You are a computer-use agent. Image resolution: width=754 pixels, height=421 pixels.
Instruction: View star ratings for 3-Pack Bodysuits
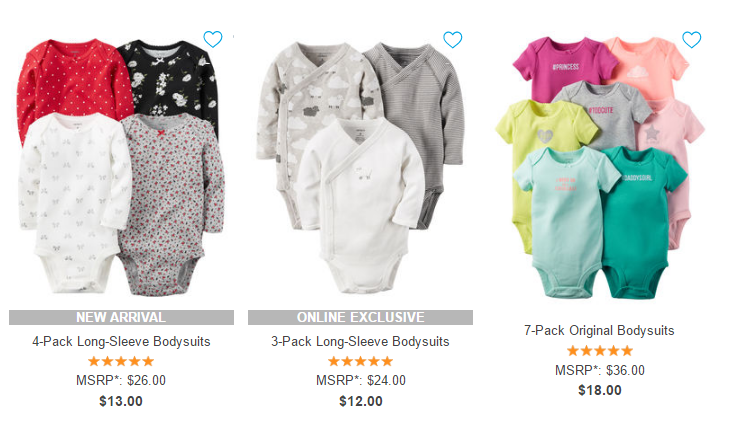point(360,361)
